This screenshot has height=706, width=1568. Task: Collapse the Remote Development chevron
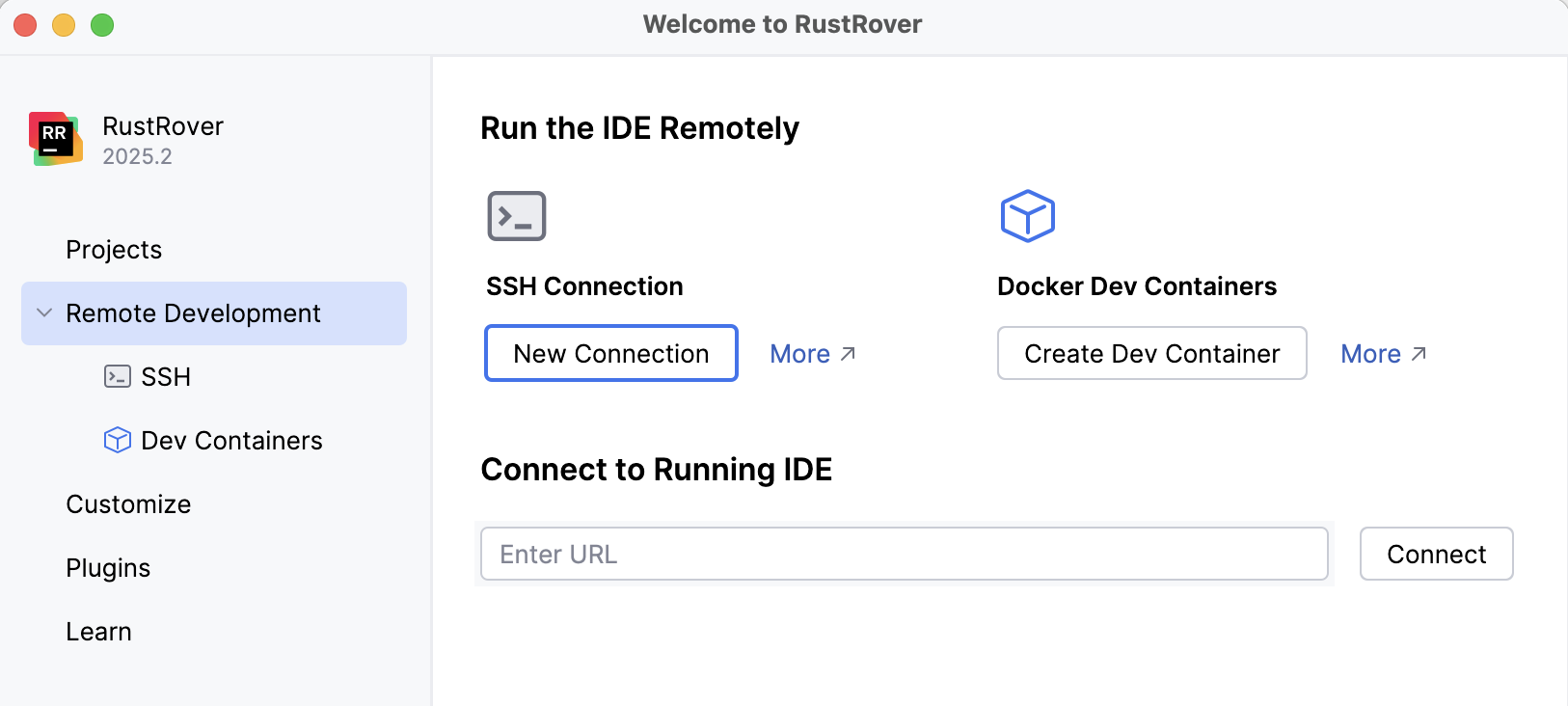(44, 313)
